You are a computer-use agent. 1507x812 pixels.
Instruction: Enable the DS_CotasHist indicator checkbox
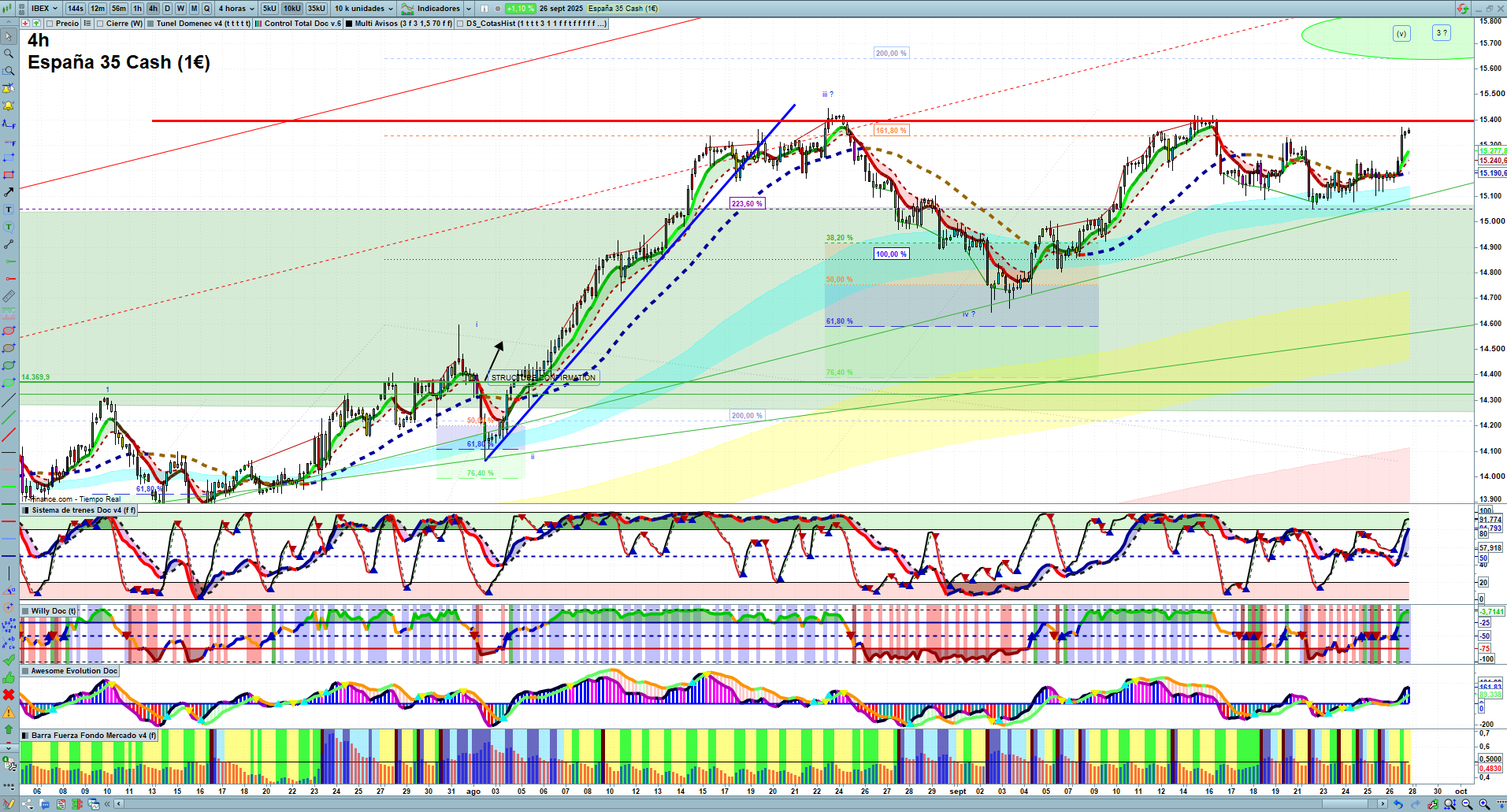coord(461,24)
